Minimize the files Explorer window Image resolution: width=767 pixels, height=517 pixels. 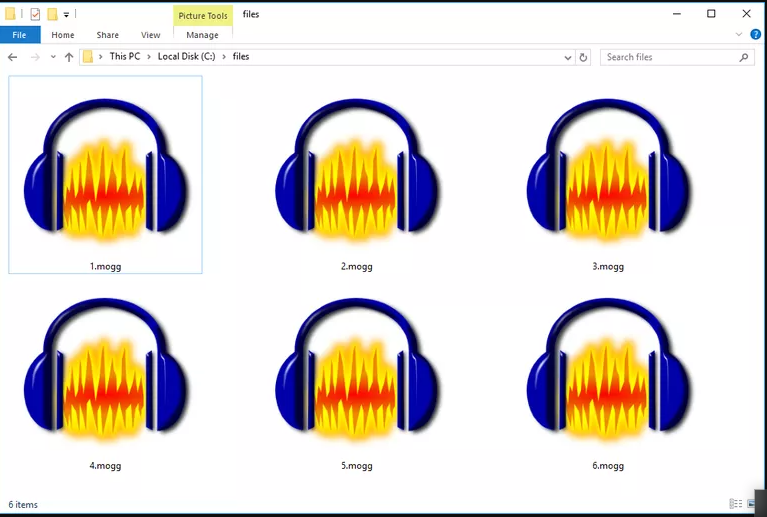coord(677,14)
